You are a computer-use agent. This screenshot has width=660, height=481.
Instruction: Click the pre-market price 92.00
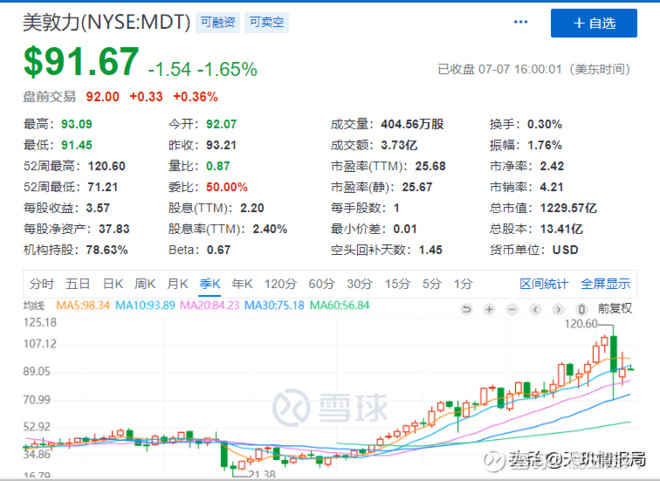point(102,97)
